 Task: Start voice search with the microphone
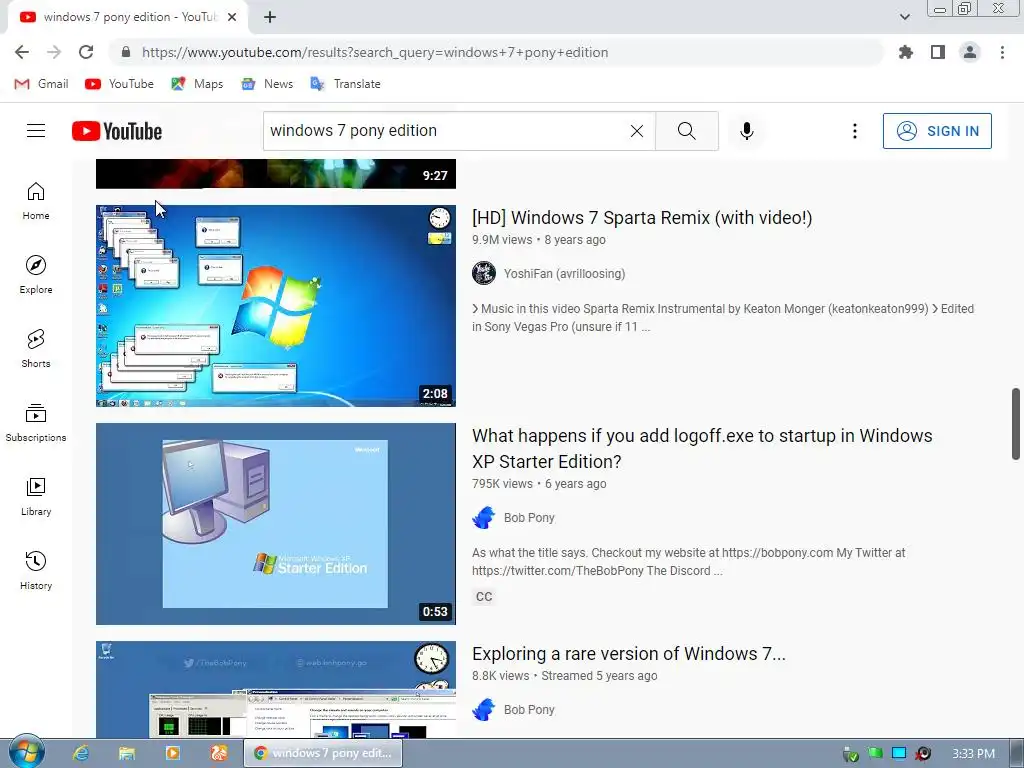pyautogui.click(x=747, y=131)
